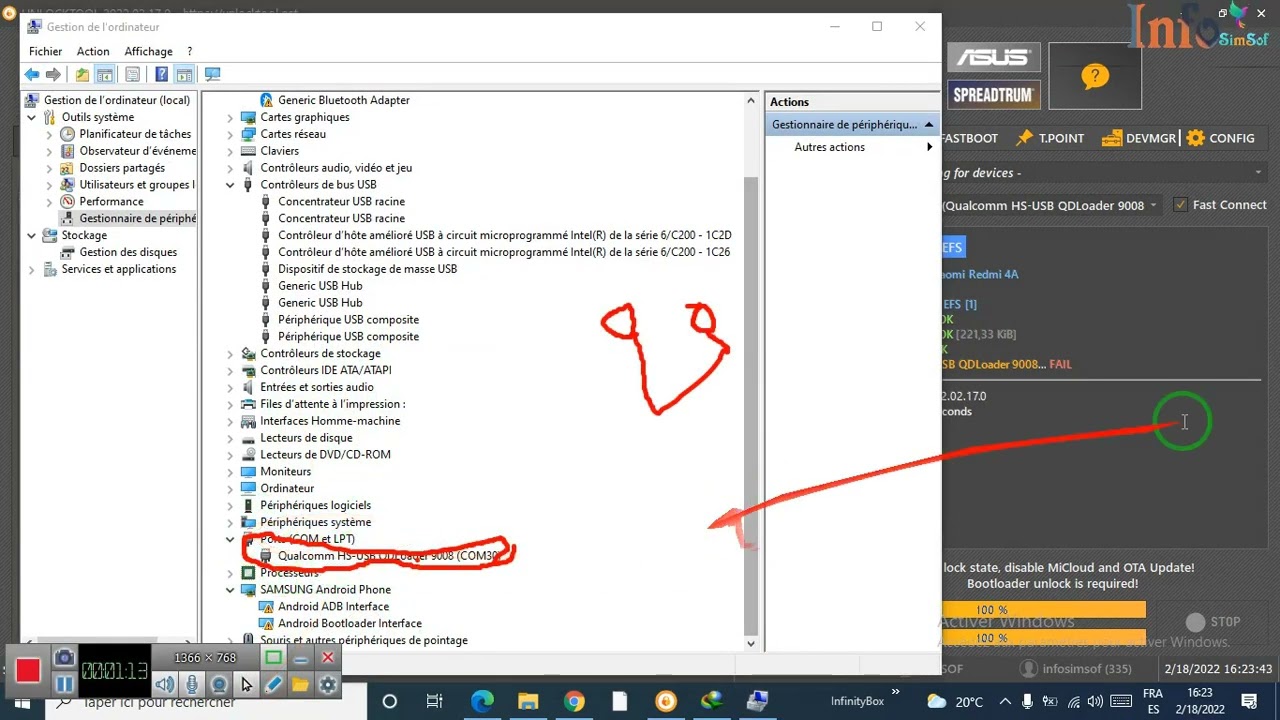1280x720 pixels.
Task: Take a screenshot with the recorder camera icon
Action: [64, 657]
